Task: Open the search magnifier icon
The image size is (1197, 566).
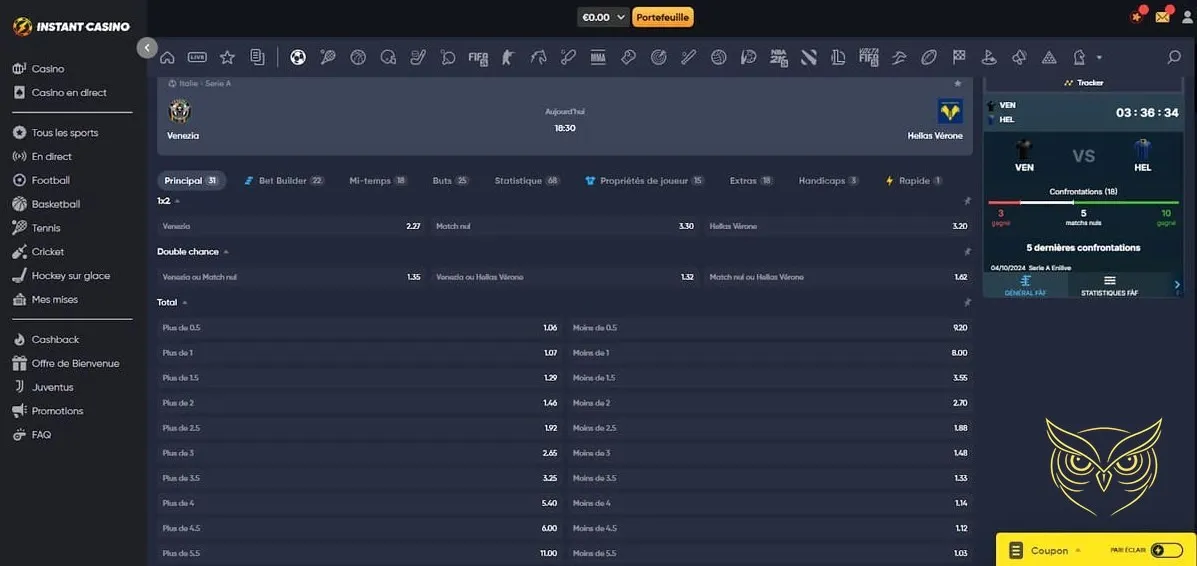Action: tap(1174, 57)
